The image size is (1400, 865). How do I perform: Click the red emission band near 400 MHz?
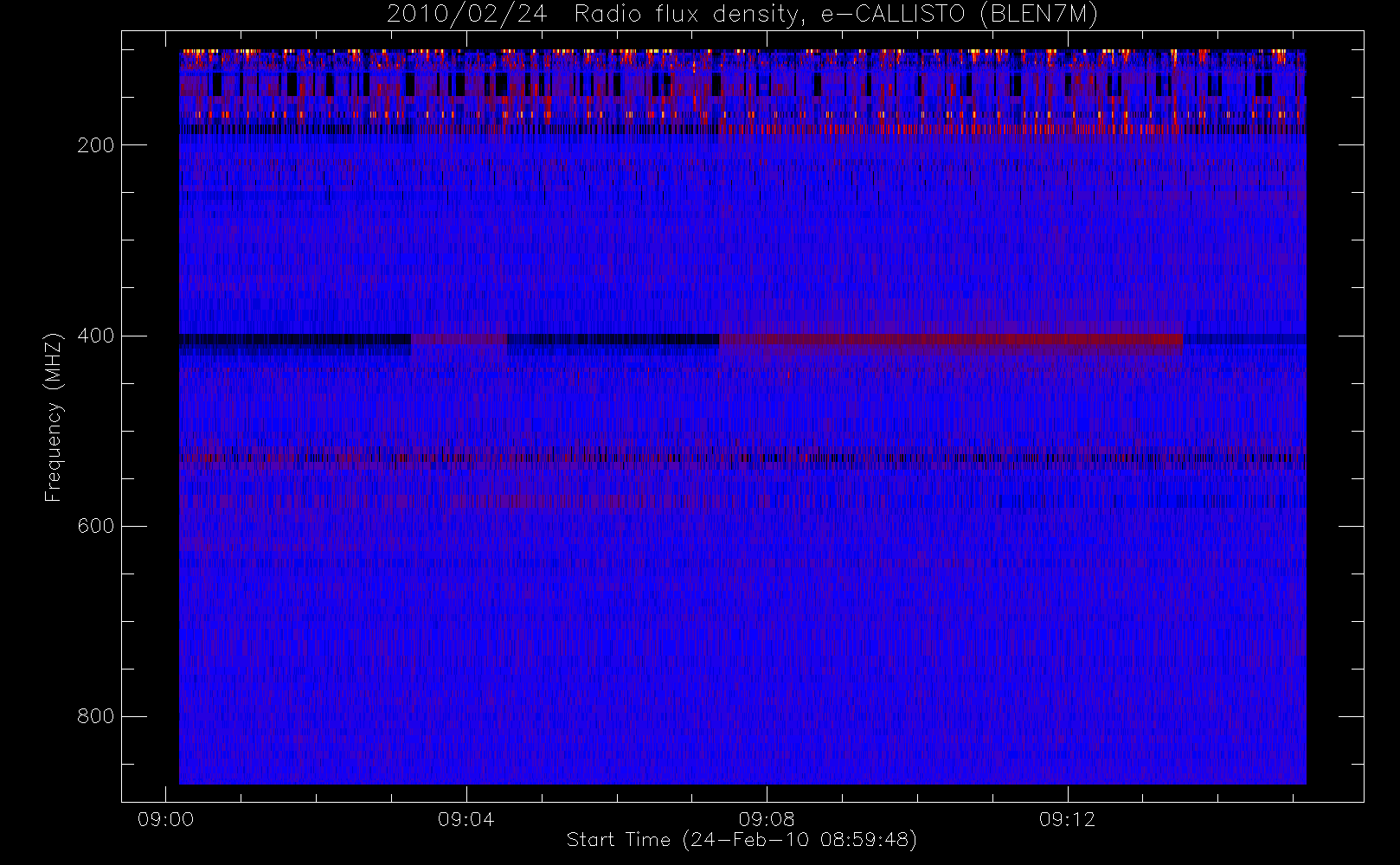950,340
